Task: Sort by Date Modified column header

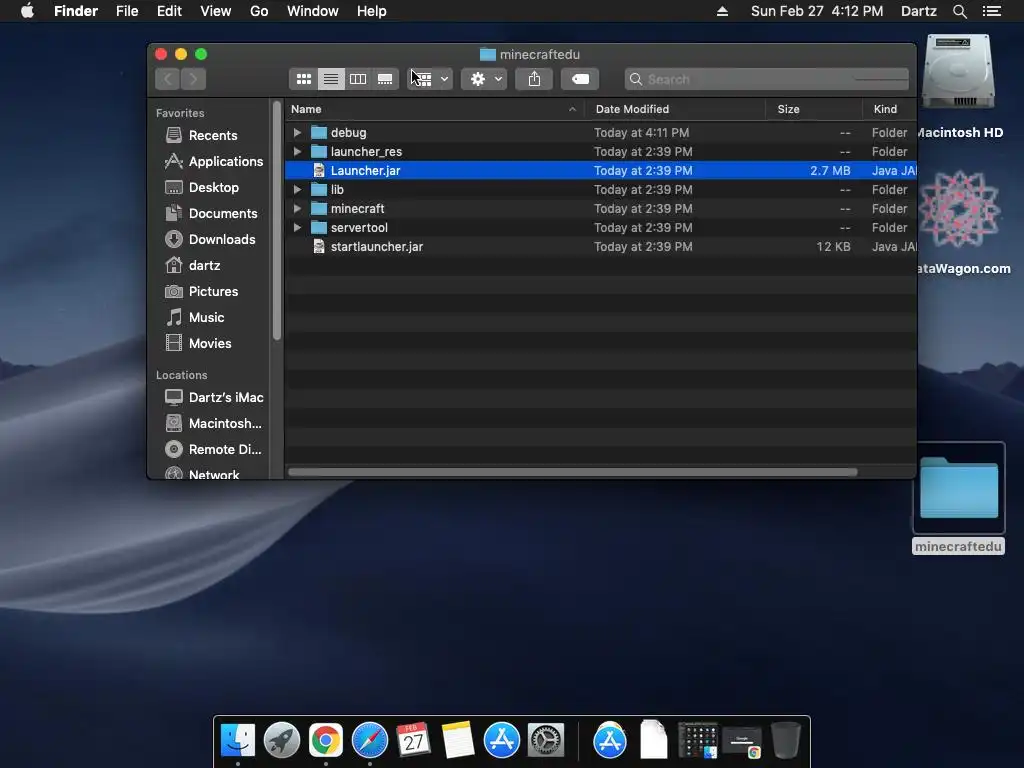Action: click(x=675, y=109)
